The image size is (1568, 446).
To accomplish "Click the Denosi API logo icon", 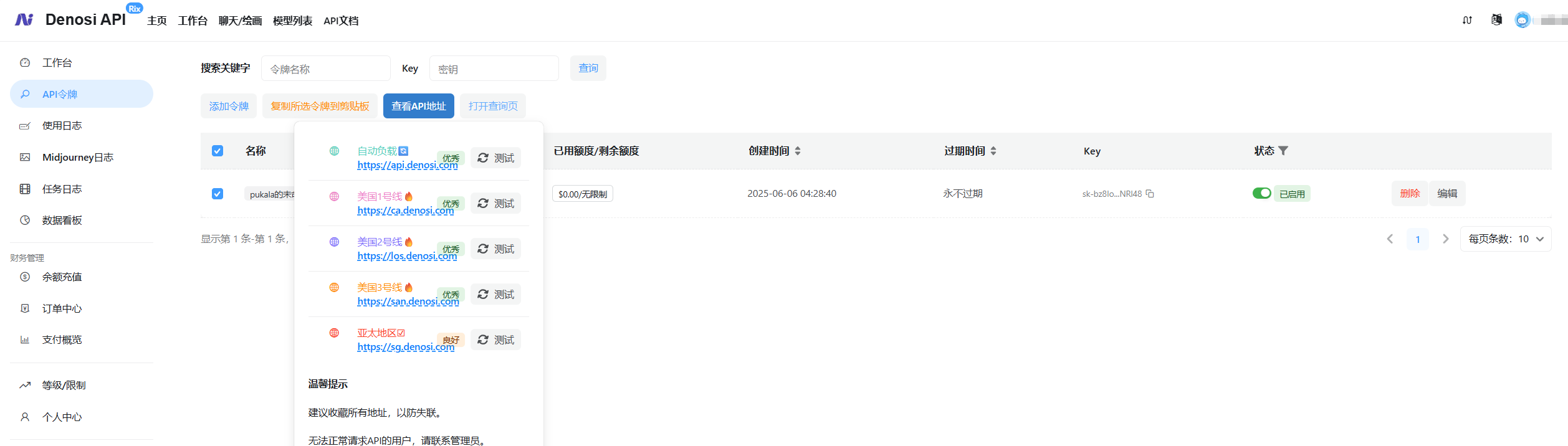I will point(24,20).
